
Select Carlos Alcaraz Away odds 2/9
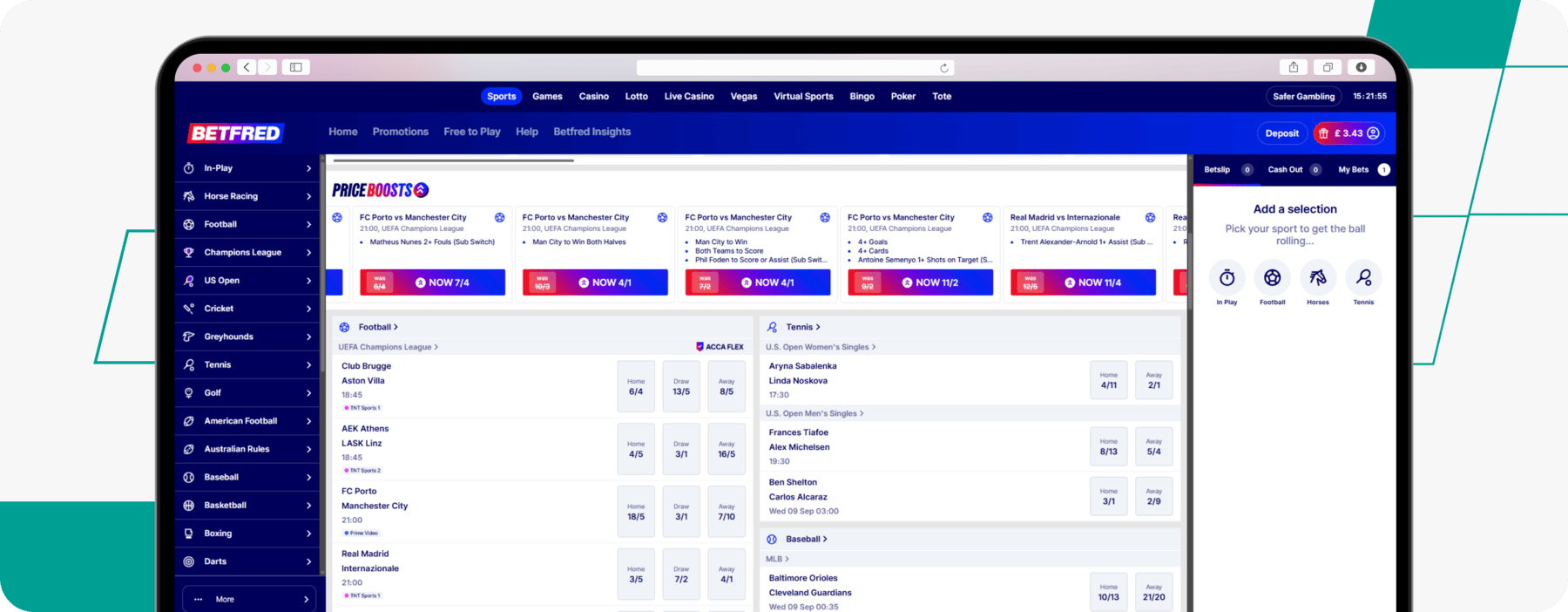coord(1154,496)
